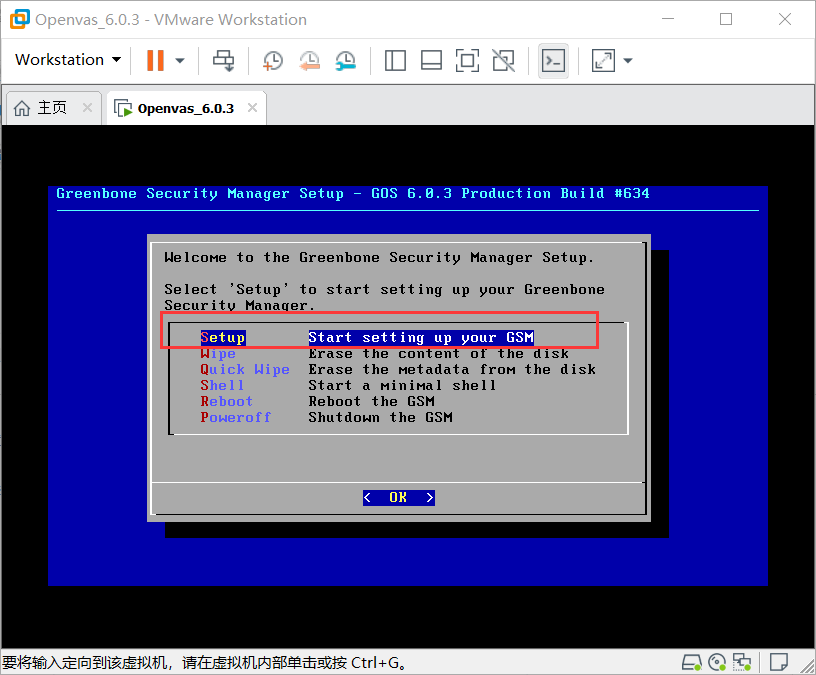
Task: Select the Wipe menu entry
Action: [x=218, y=353]
